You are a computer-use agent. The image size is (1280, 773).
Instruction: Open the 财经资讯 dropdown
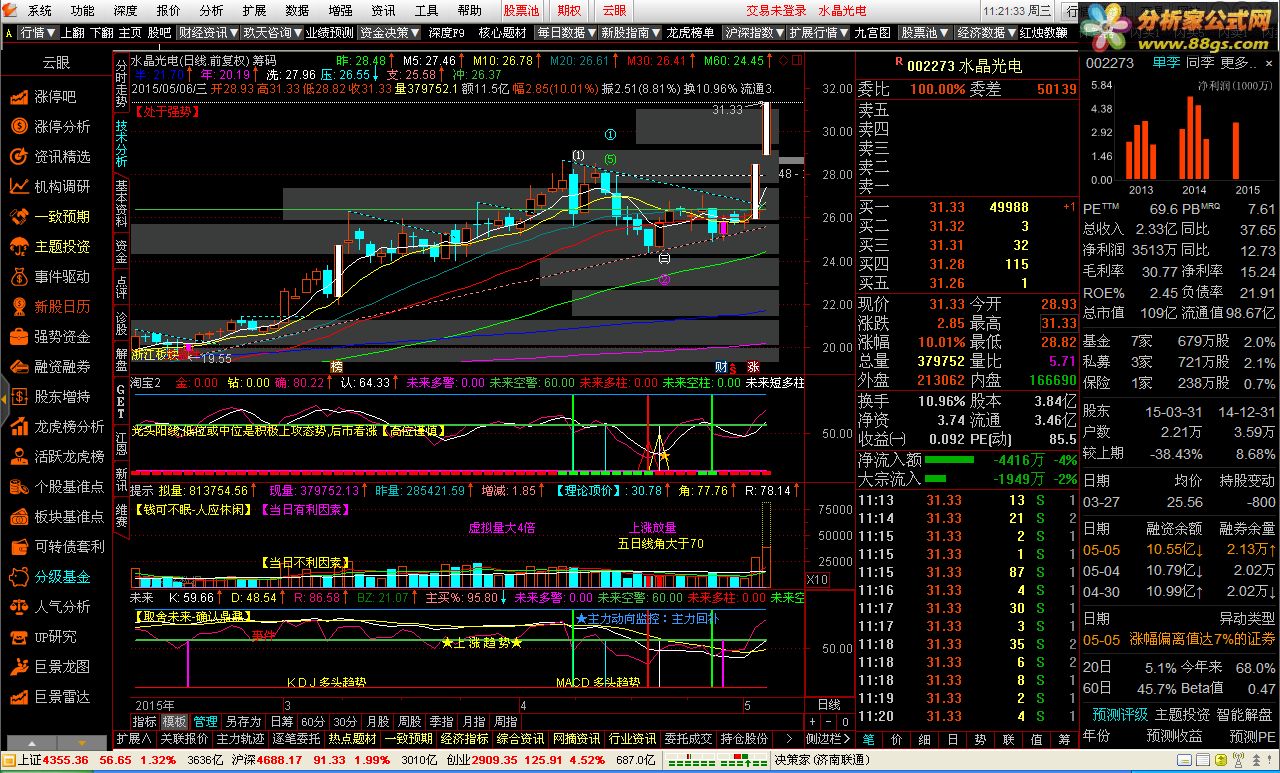click(x=211, y=32)
